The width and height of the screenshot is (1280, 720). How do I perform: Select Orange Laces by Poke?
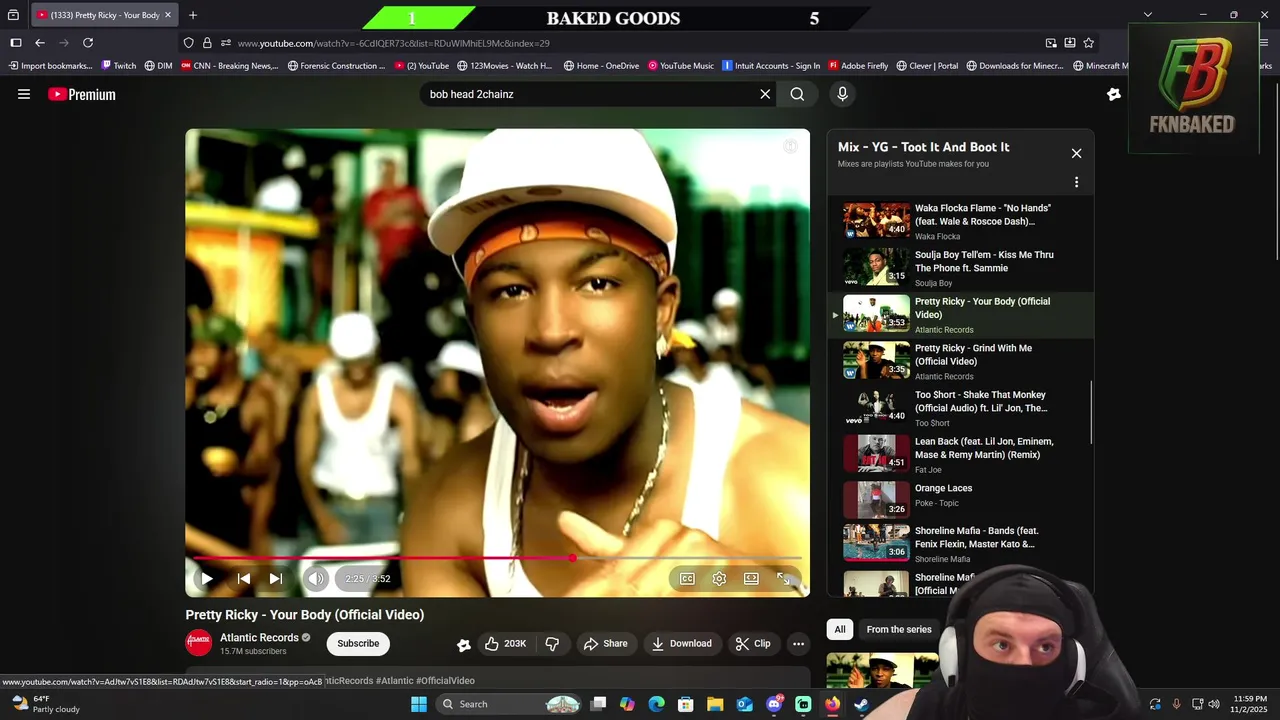(960, 500)
